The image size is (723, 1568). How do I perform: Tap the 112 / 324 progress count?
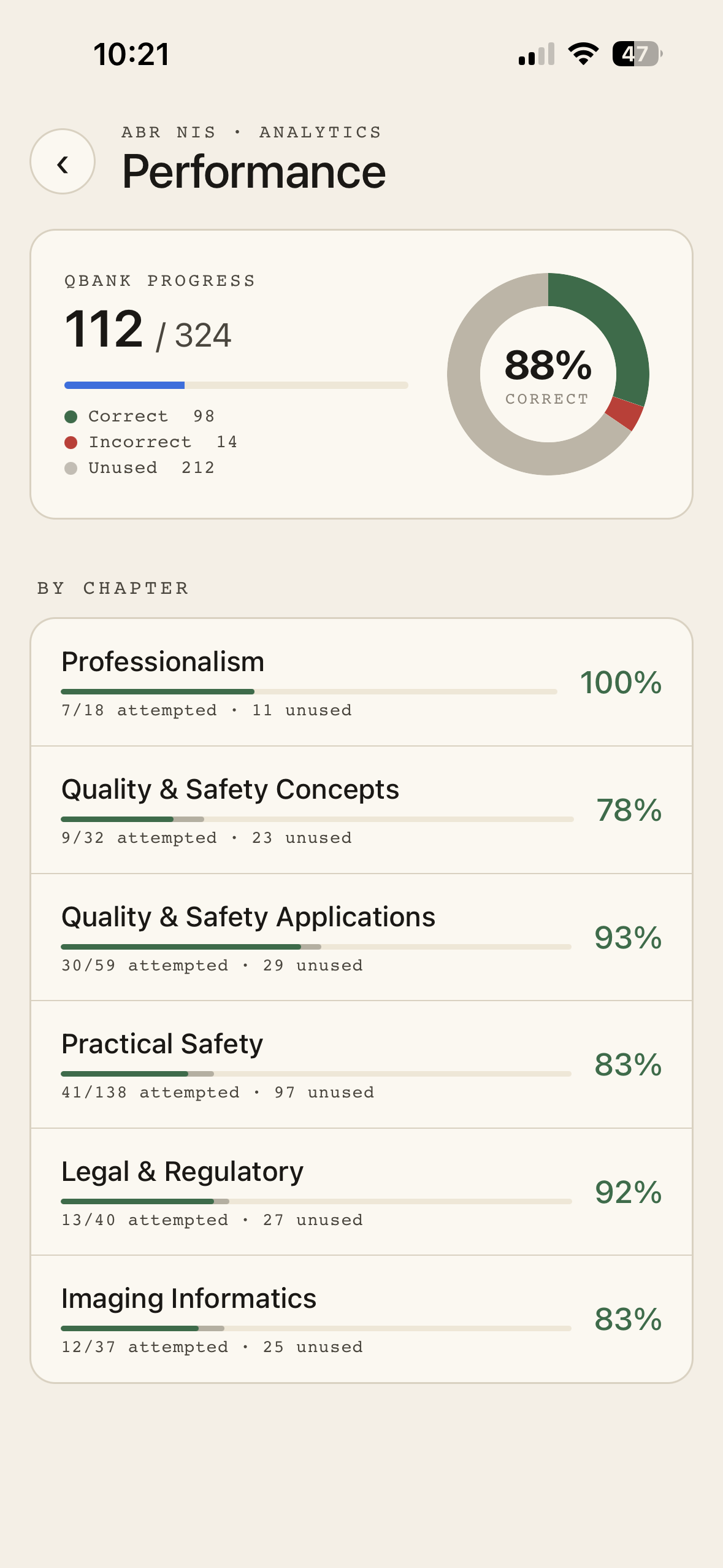(x=148, y=331)
